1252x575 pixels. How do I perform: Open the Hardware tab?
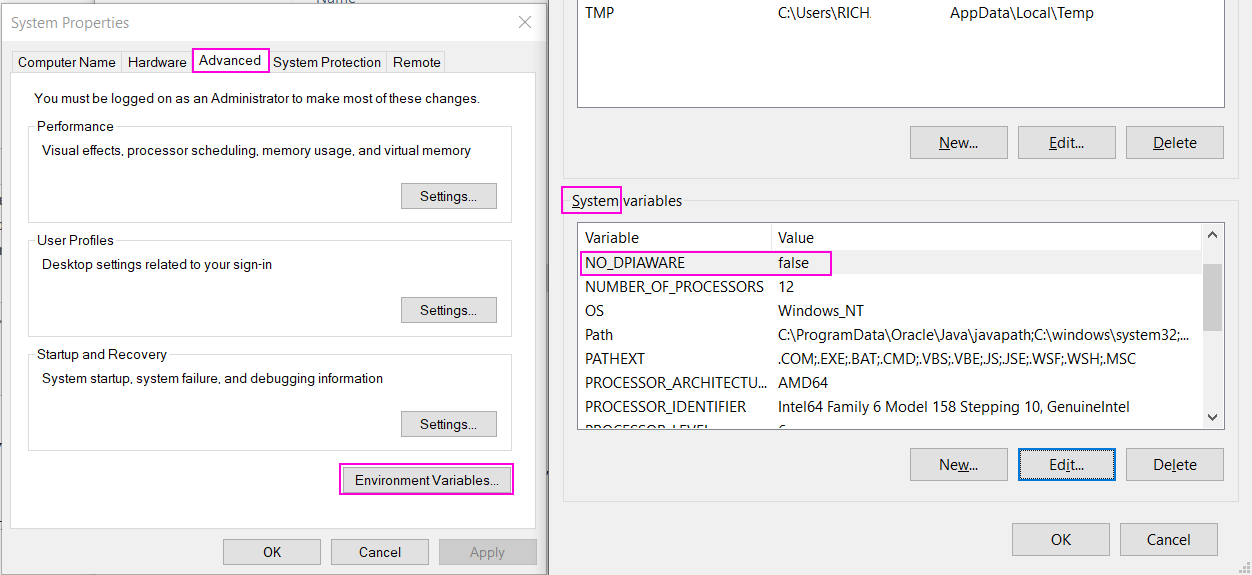157,62
